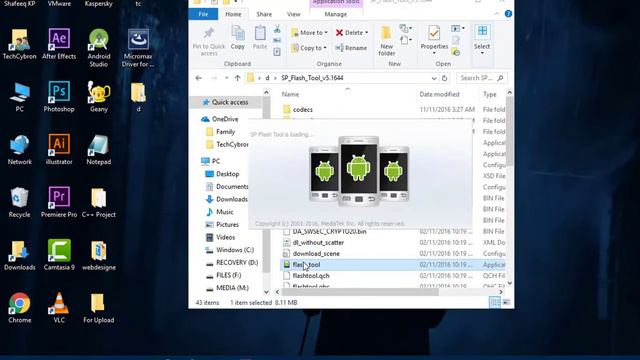The width and height of the screenshot is (640, 360).
Task: Select the dll_without_scatter file
Action: tap(393, 242)
